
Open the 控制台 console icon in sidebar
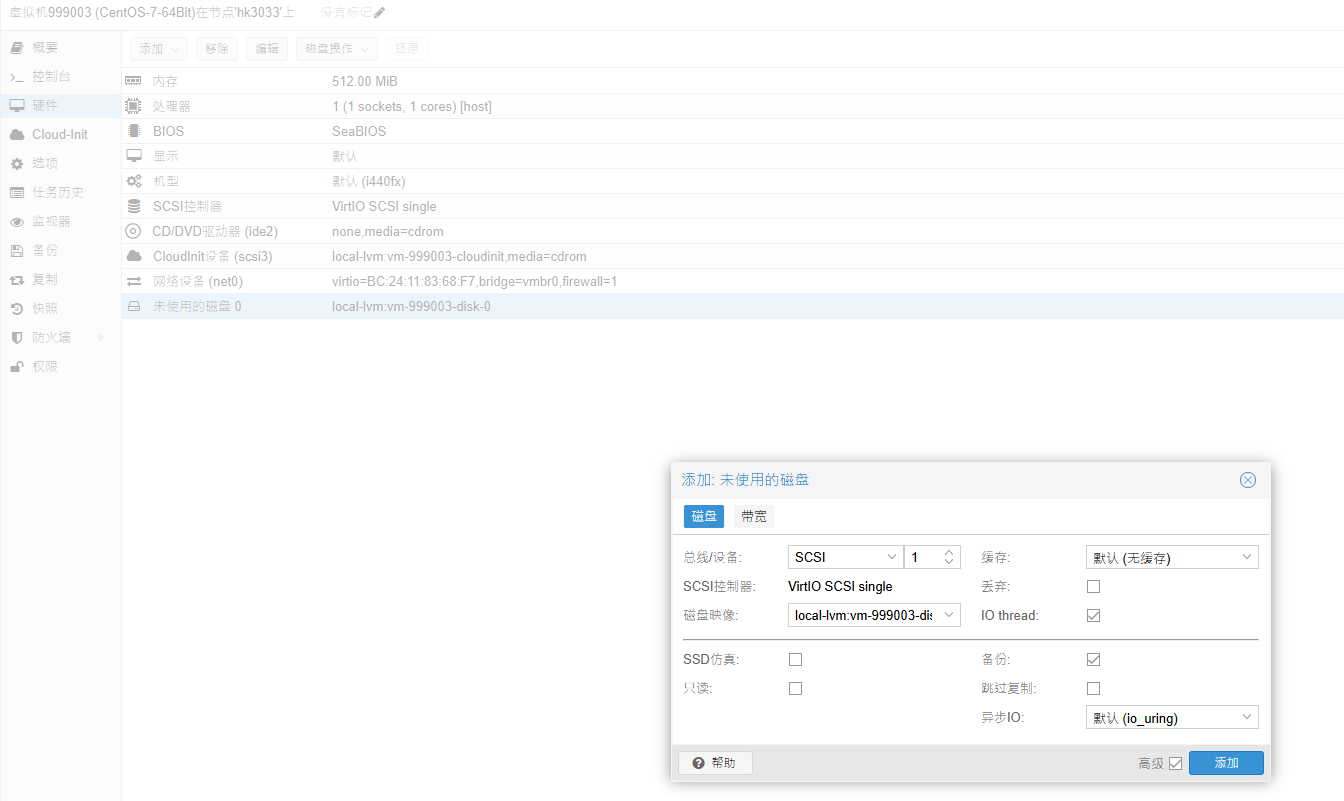[16, 76]
